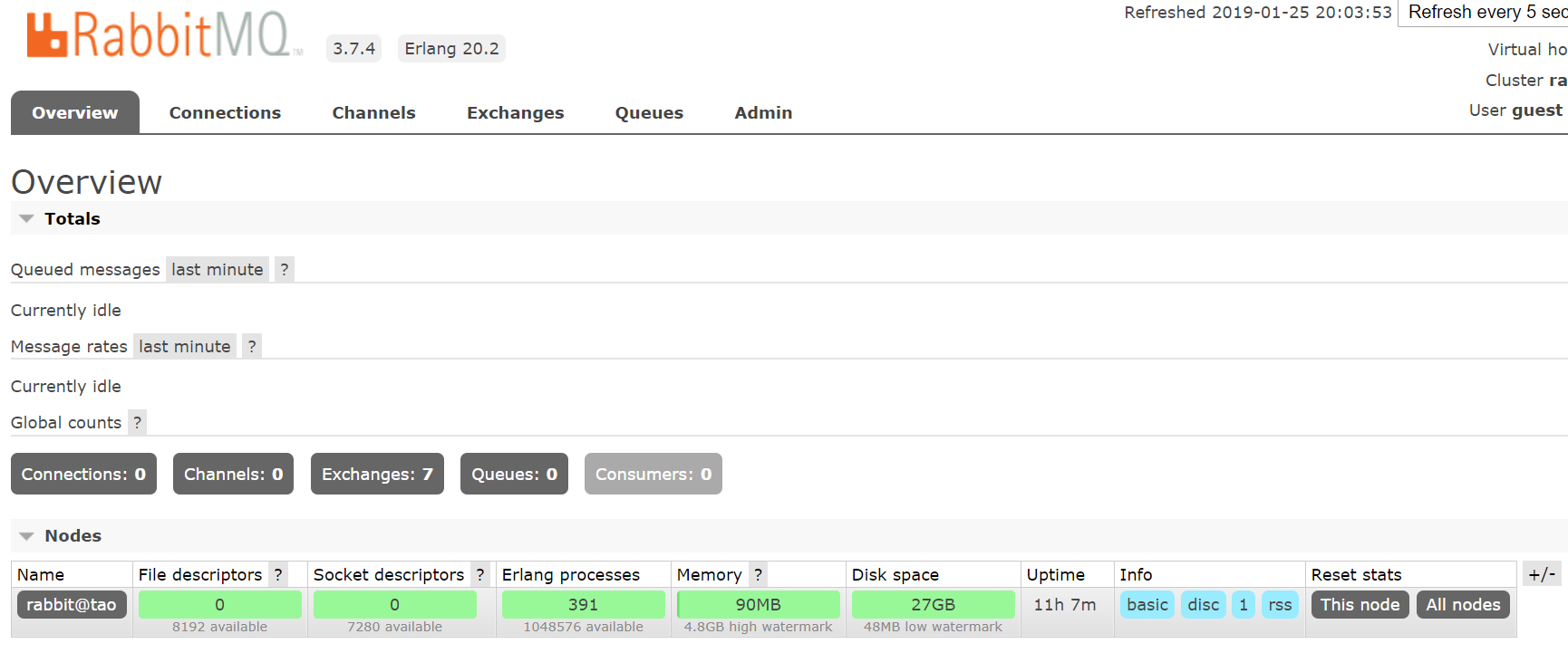
Task: Open the rabbit@tao node link
Action: [x=72, y=604]
